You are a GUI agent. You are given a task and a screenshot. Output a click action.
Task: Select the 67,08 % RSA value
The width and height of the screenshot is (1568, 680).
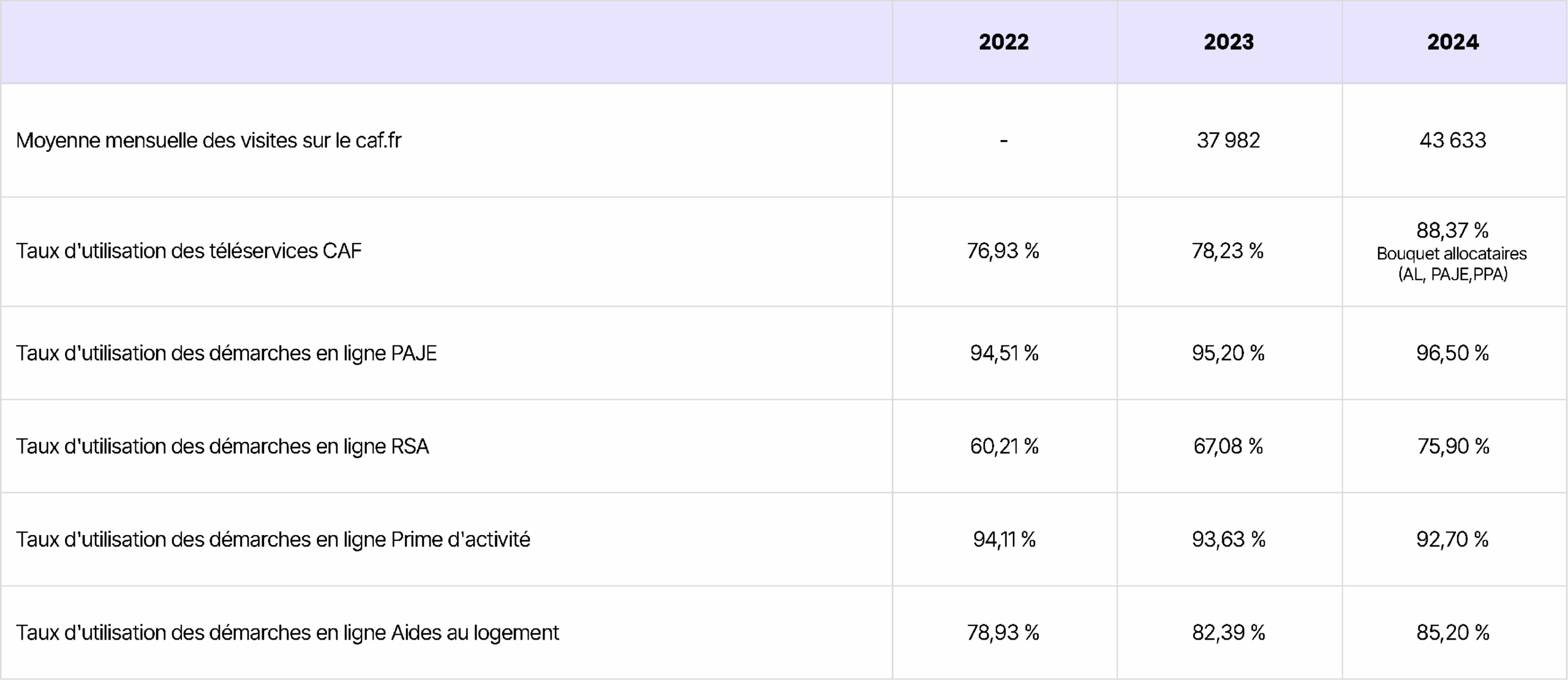click(x=1228, y=446)
